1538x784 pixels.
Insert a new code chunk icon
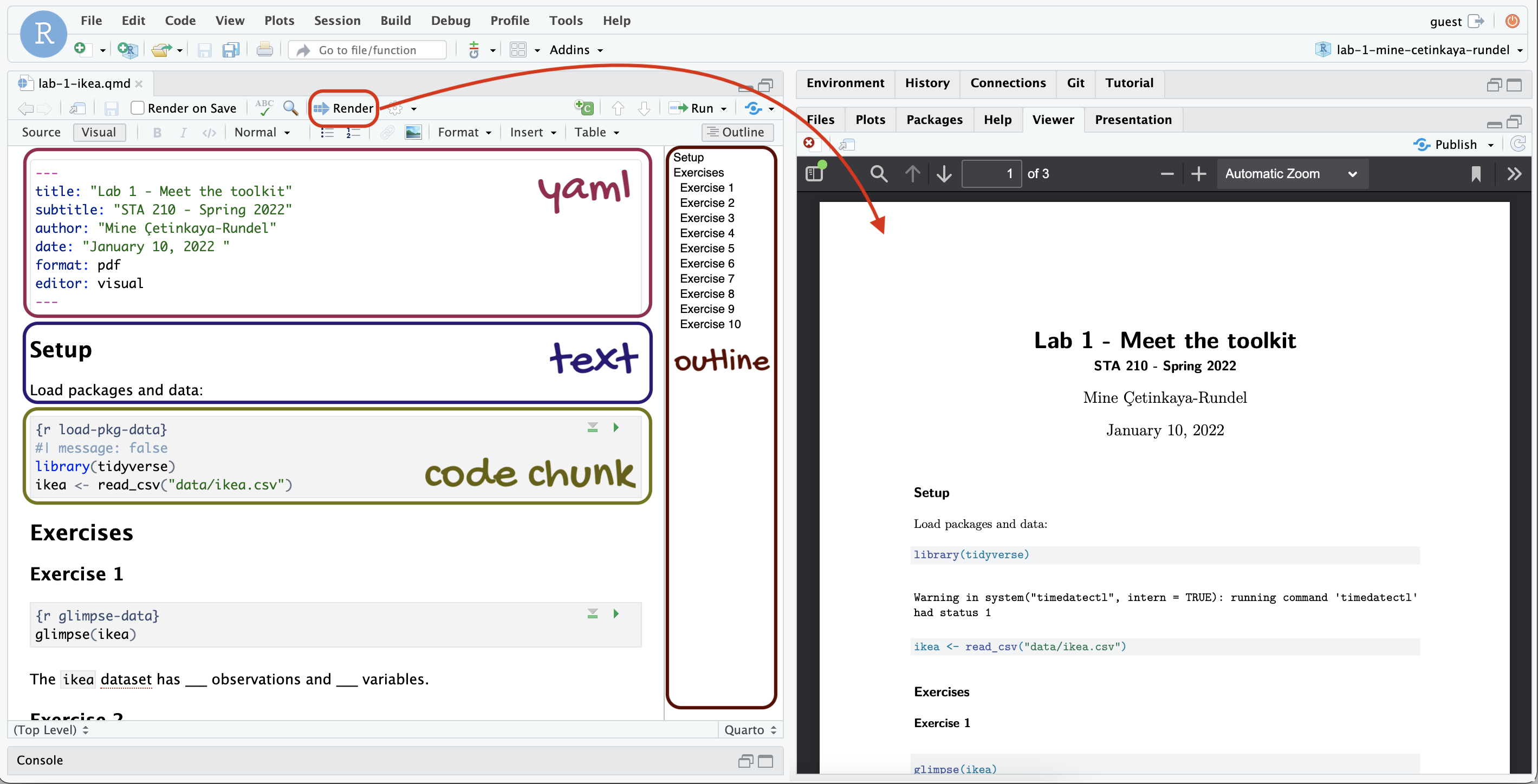(x=583, y=108)
